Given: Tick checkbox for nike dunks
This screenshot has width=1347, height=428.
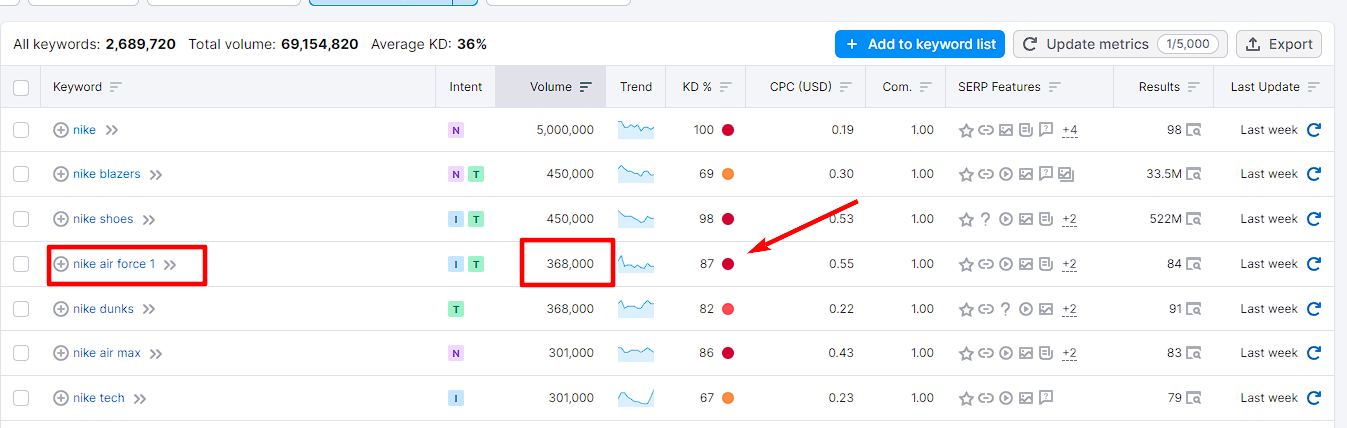Looking at the screenshot, I should tap(21, 309).
